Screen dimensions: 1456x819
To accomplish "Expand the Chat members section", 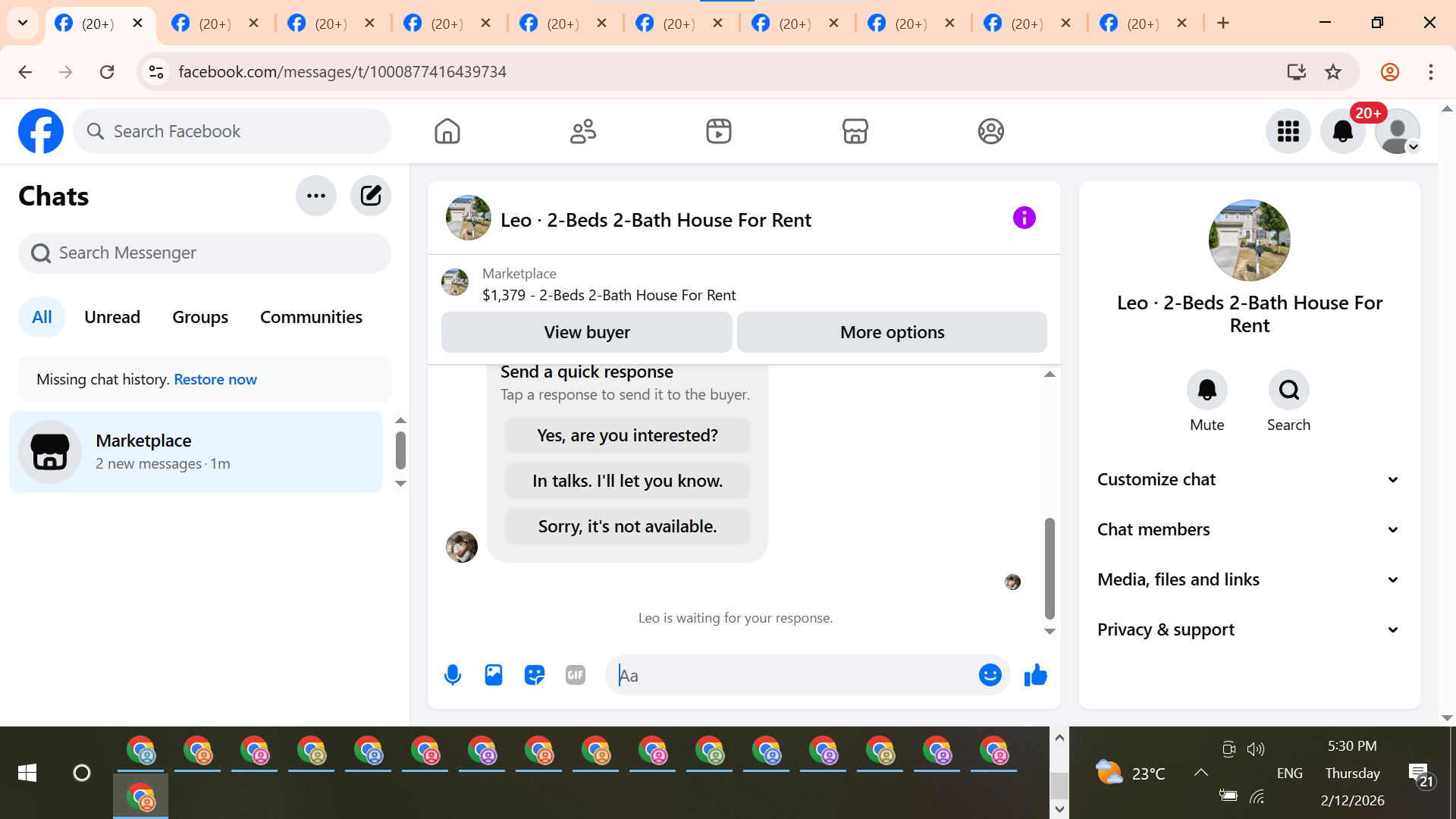I will 1249,529.
